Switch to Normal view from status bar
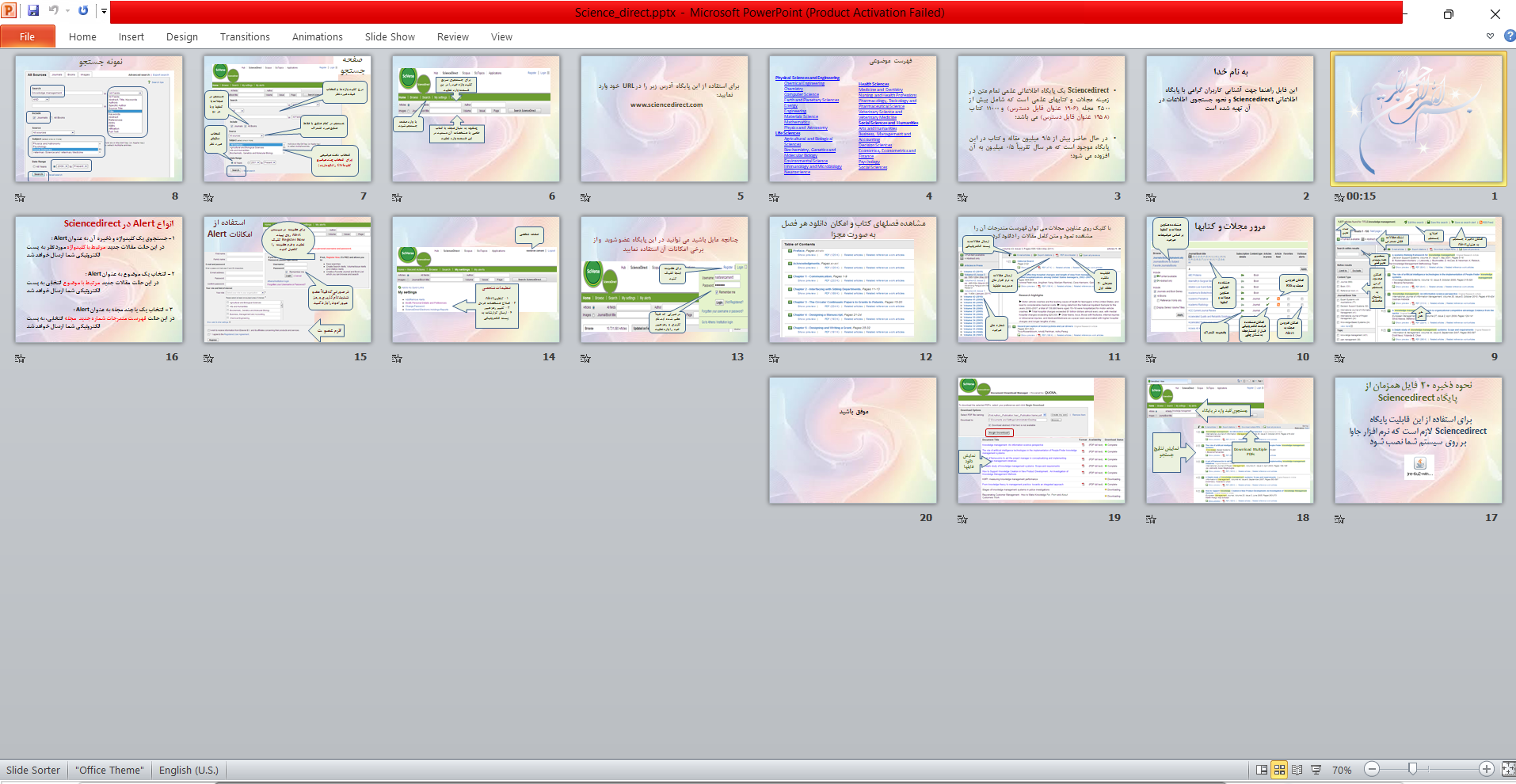 tap(1262, 770)
